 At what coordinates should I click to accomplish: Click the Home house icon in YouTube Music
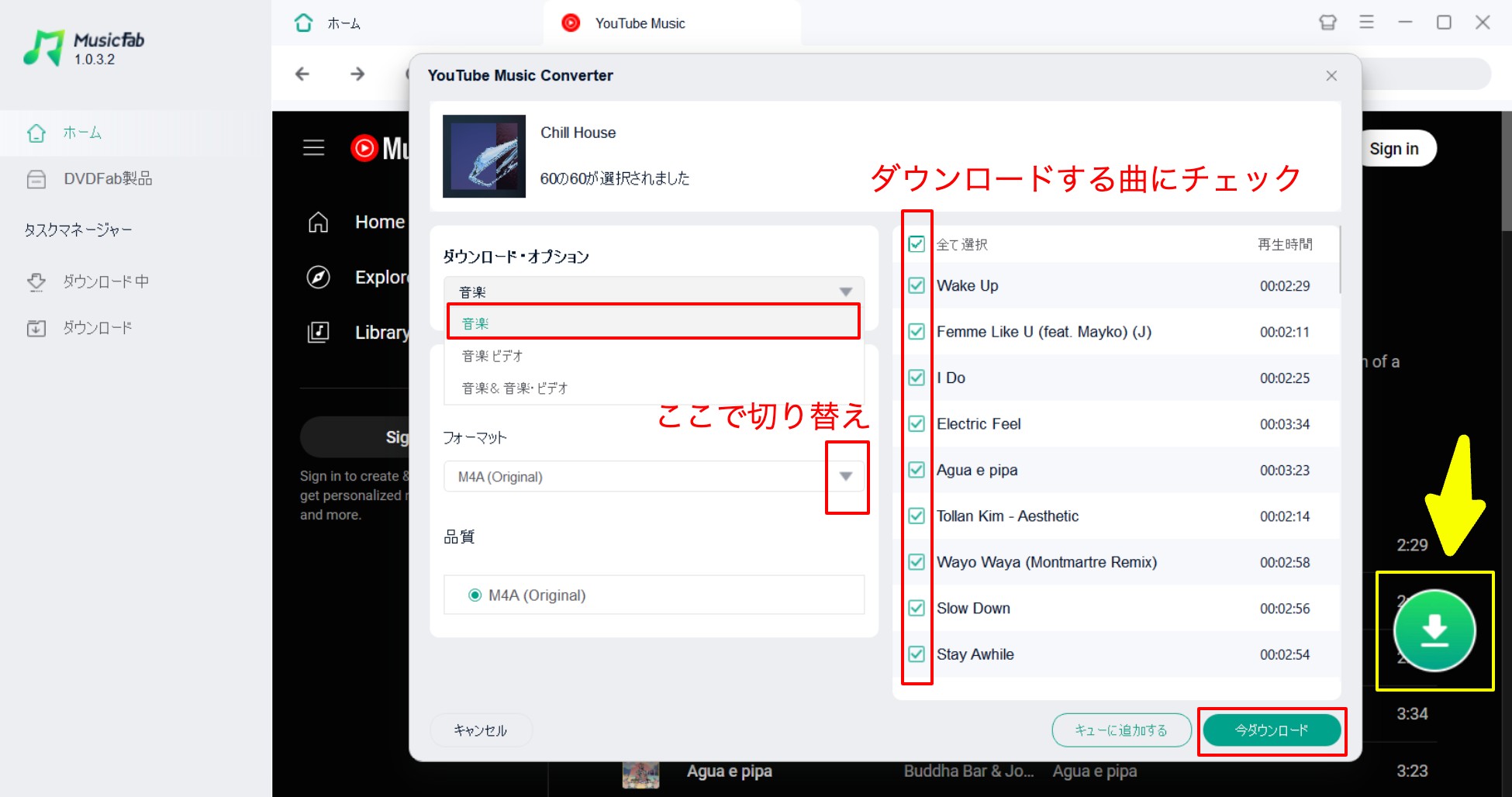(318, 223)
